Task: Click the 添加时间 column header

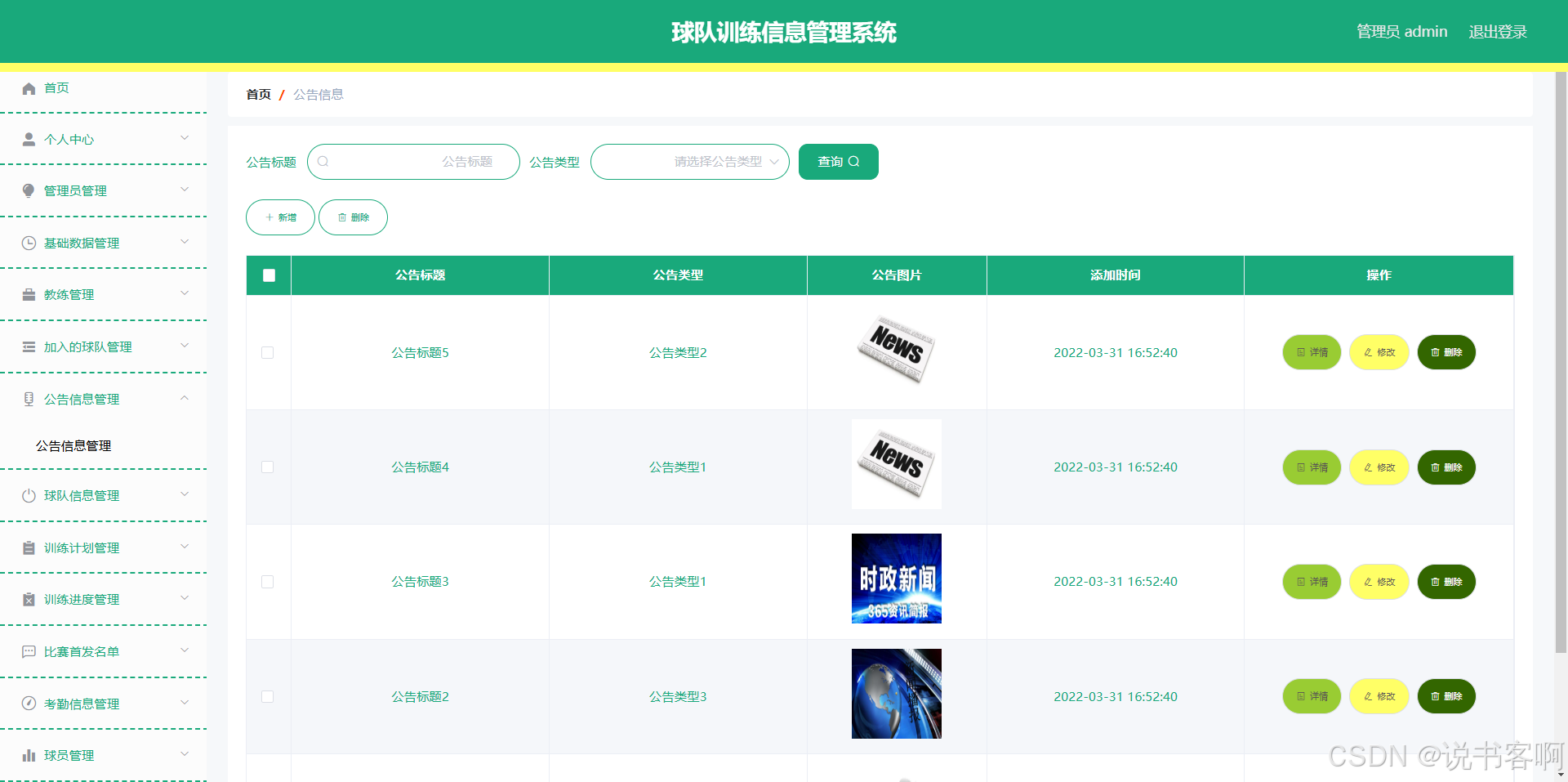Action: tap(1116, 275)
